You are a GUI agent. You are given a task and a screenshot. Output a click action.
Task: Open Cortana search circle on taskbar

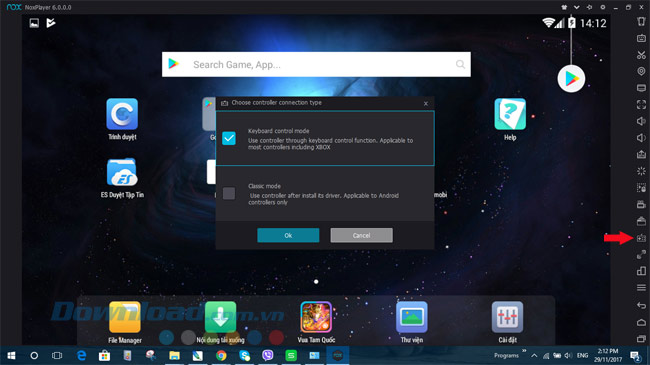[x=34, y=355]
